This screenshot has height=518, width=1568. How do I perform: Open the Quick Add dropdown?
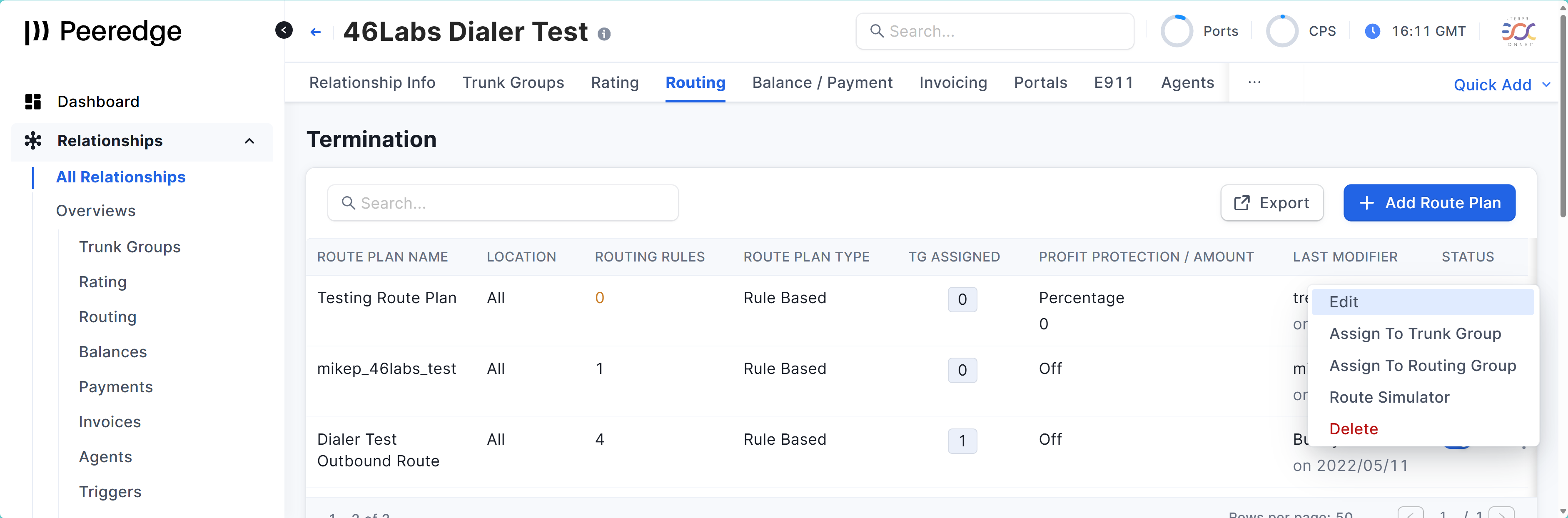click(x=1501, y=85)
